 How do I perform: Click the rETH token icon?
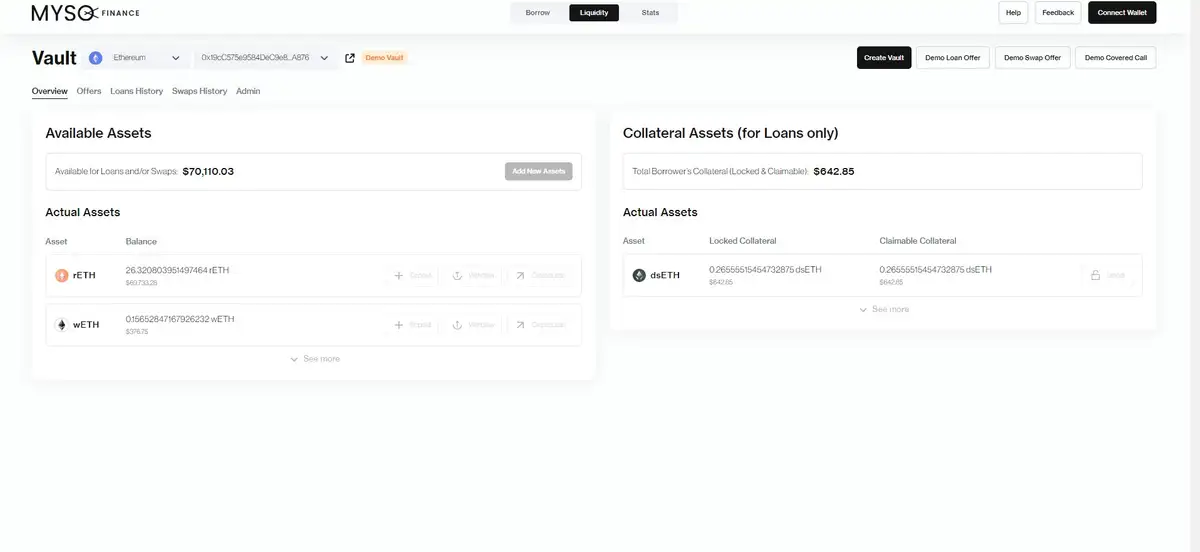[x=62, y=275]
